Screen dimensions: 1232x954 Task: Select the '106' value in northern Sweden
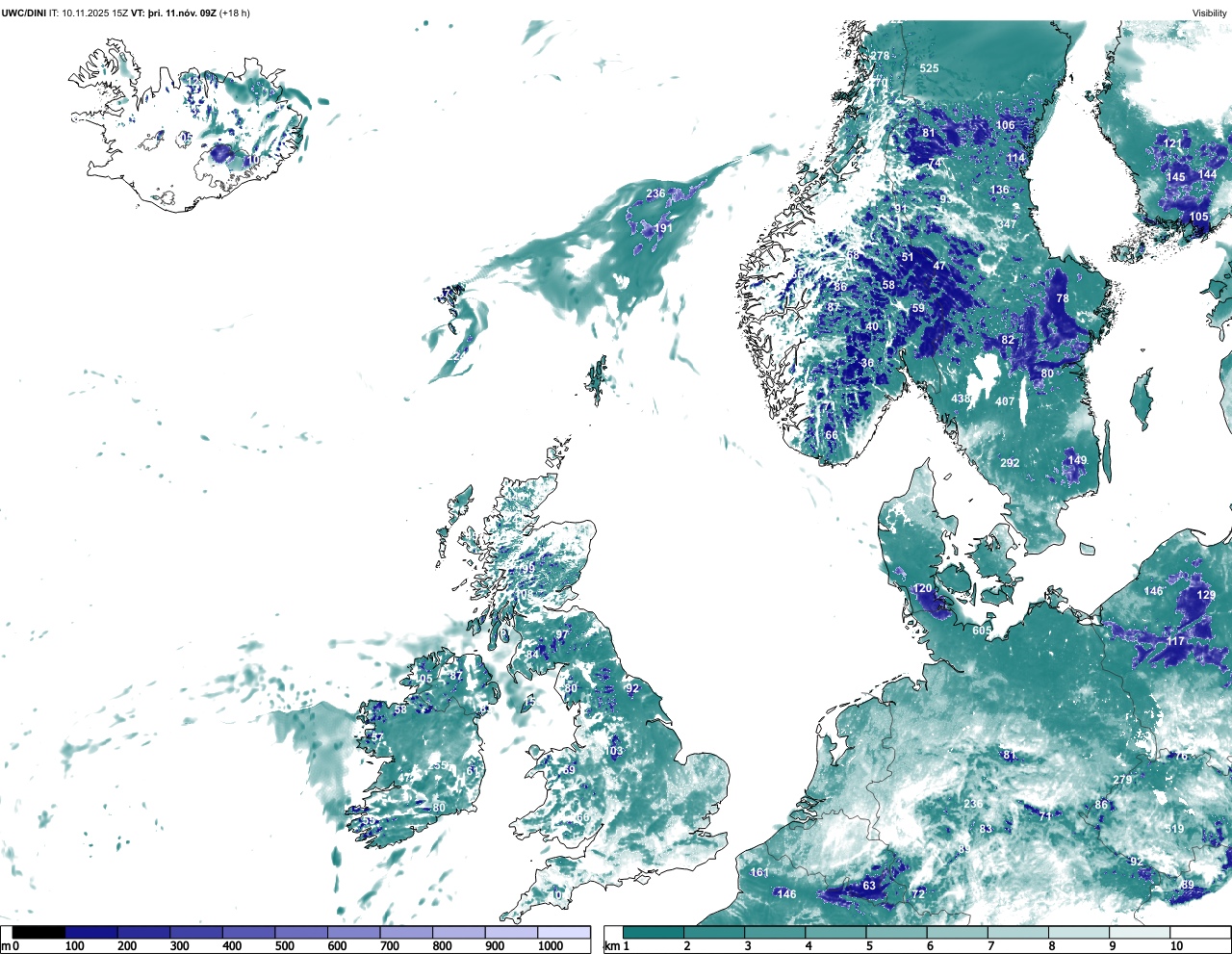click(x=1006, y=125)
